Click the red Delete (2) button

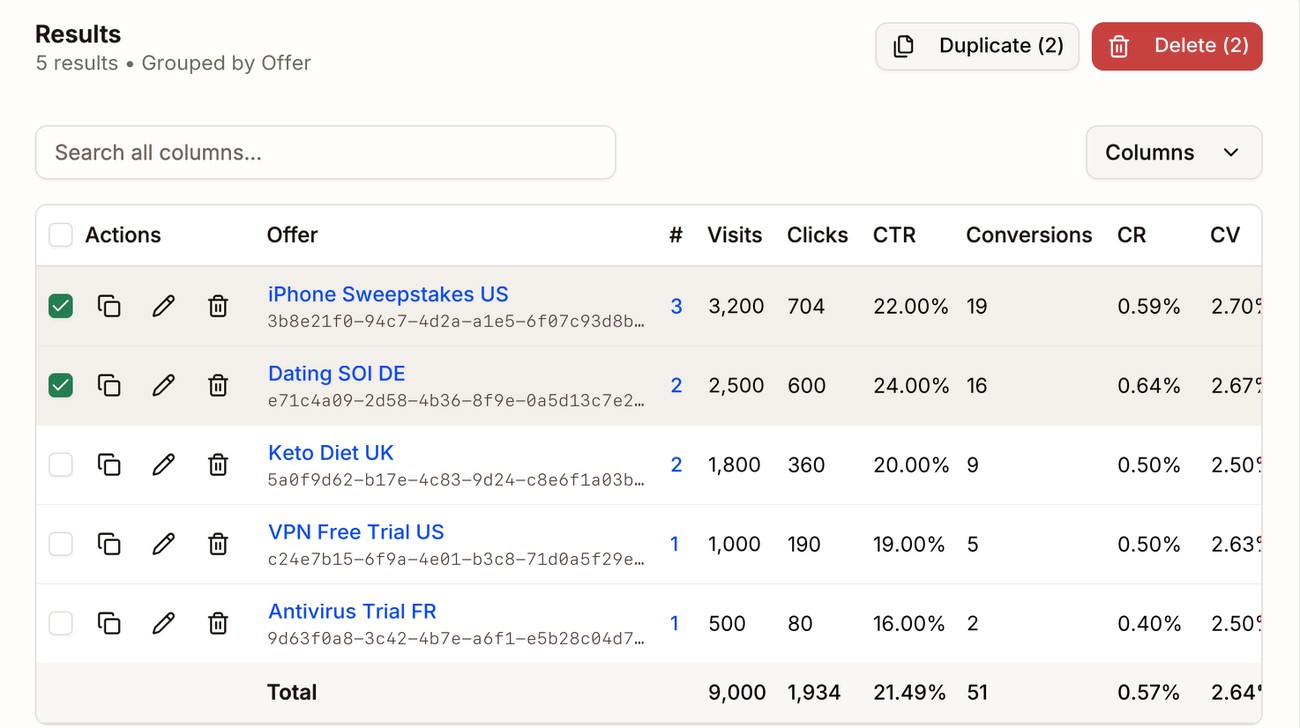pos(1177,46)
